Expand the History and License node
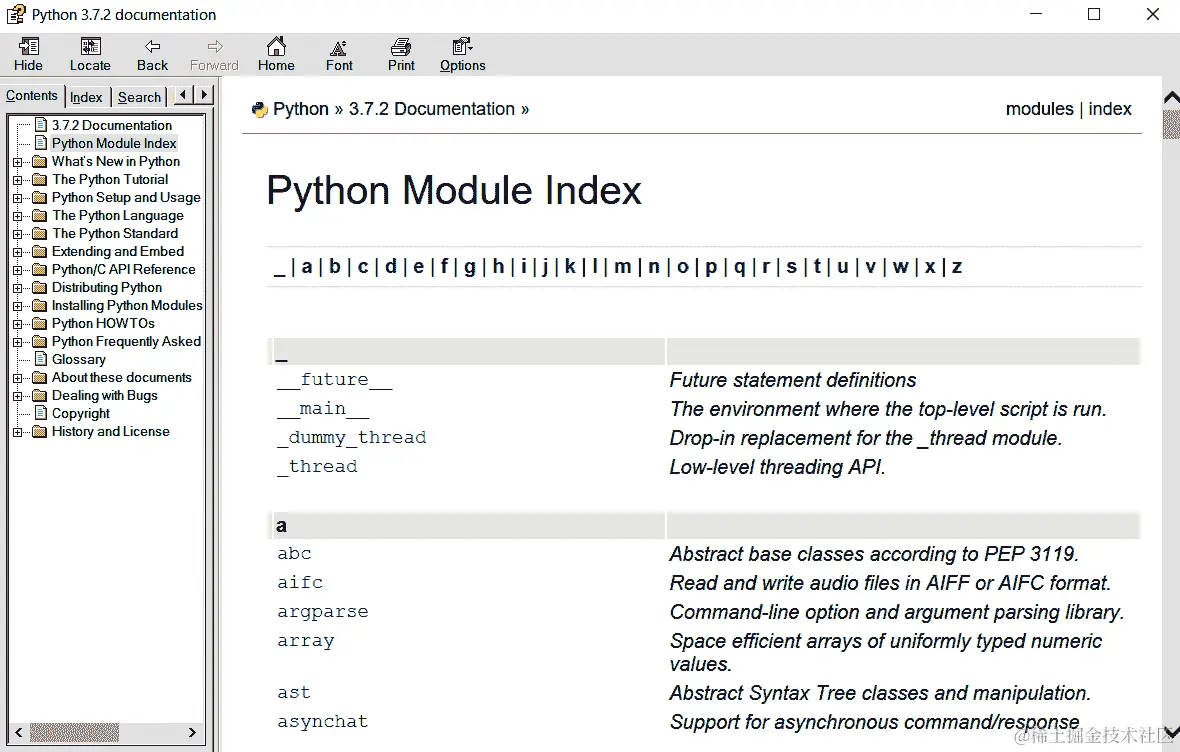Screen dimensions: 1180x752 [x=18, y=432]
